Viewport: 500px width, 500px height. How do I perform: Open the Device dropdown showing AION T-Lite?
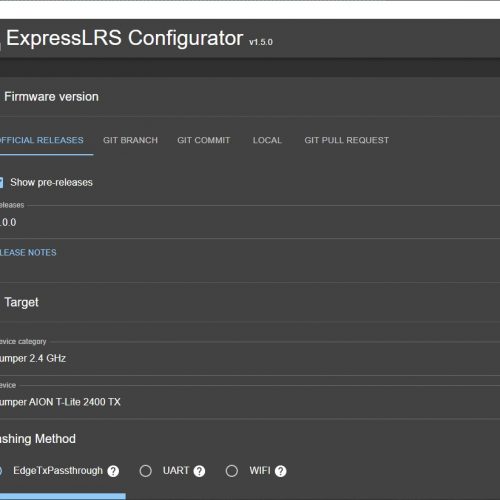[x=250, y=402]
